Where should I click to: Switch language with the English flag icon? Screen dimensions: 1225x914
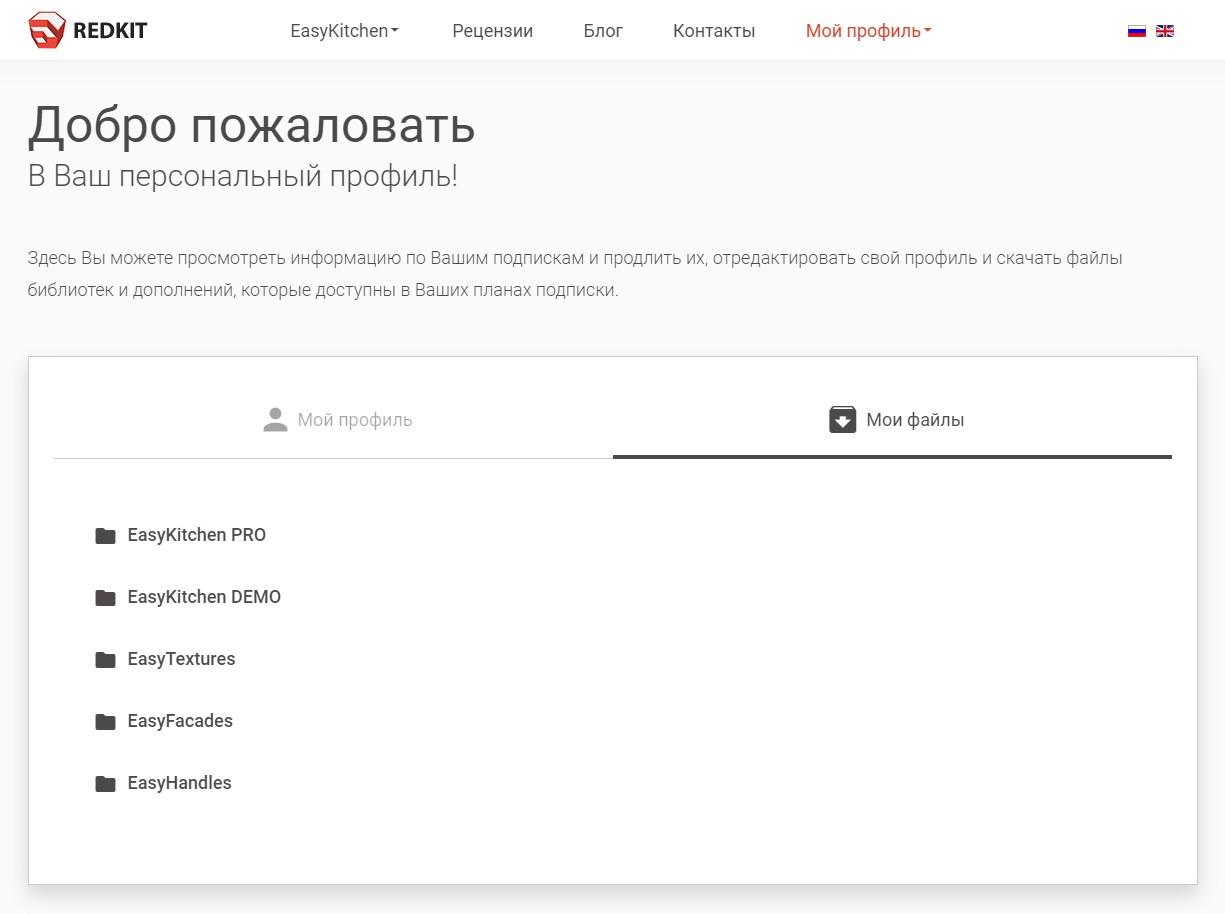point(1165,31)
